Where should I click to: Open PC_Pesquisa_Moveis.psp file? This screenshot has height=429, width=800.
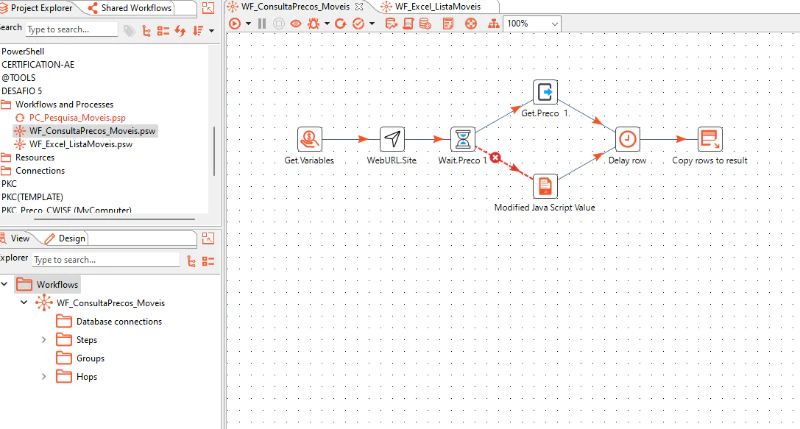[77, 118]
